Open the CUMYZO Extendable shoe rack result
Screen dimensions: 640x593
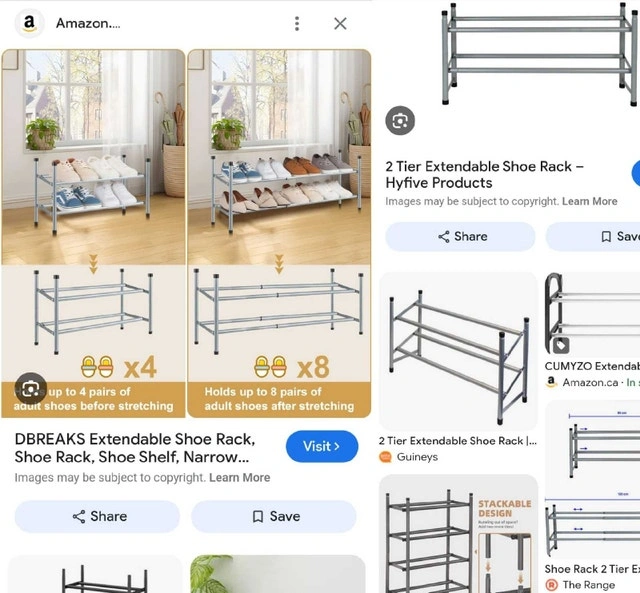point(592,366)
